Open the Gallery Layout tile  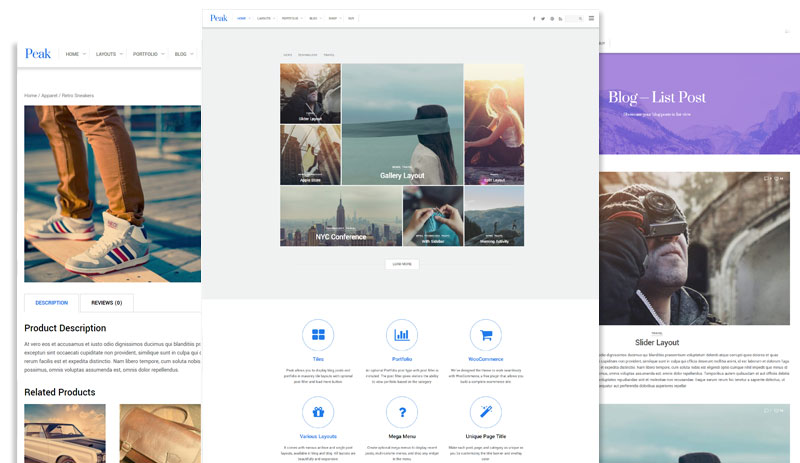[x=403, y=124]
